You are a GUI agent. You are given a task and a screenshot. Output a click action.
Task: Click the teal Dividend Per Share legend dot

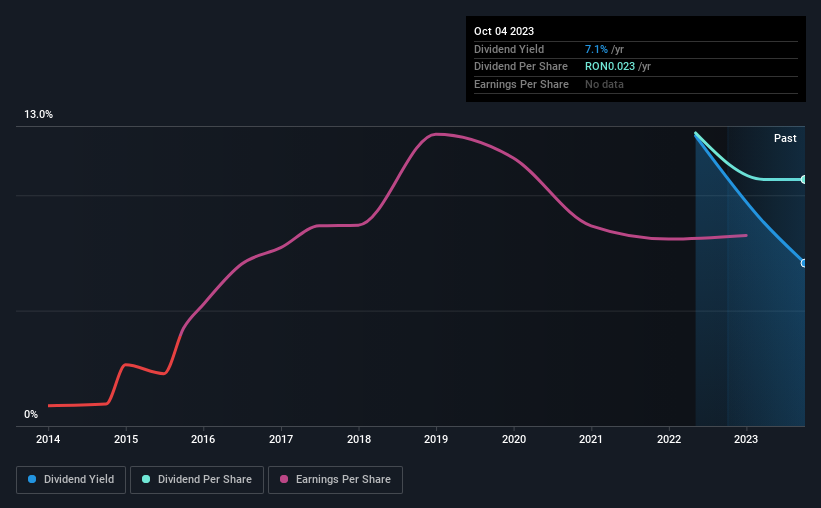pyautogui.click(x=146, y=479)
